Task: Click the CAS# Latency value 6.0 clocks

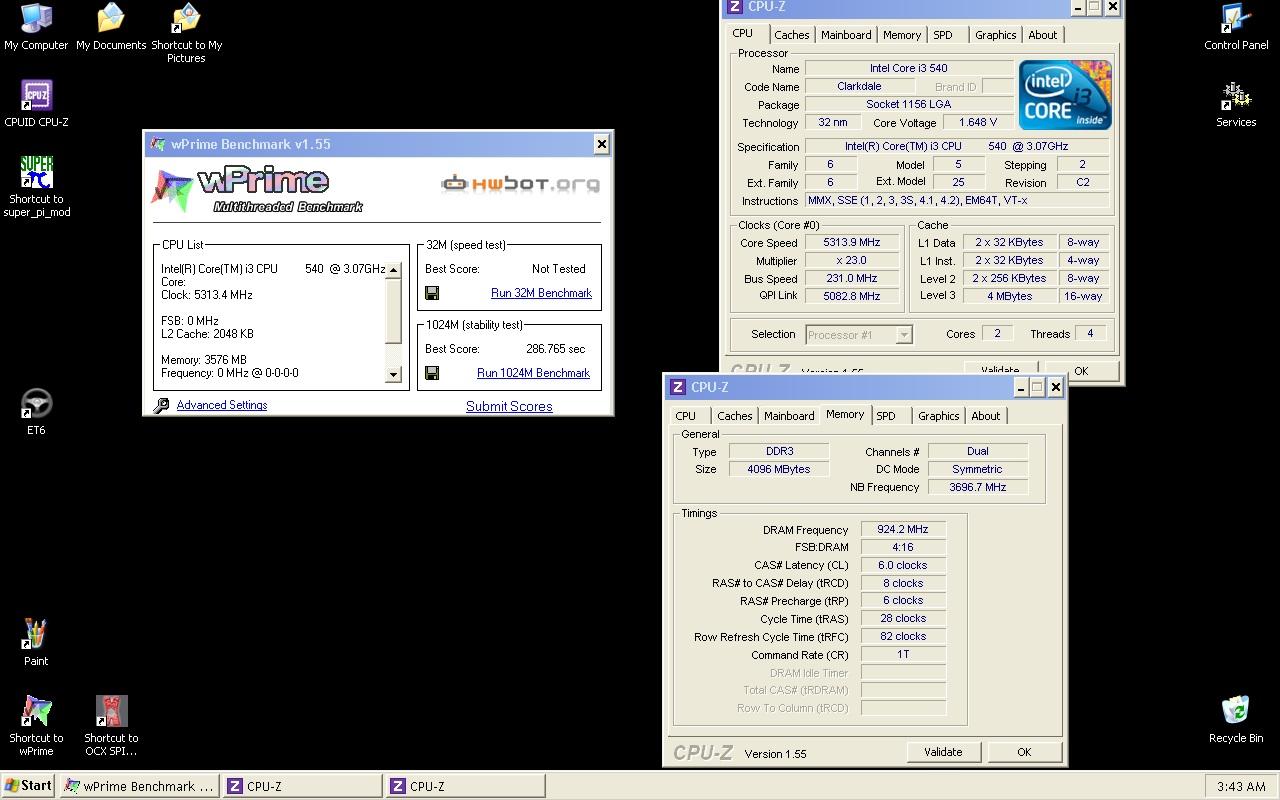Action: (x=903, y=565)
